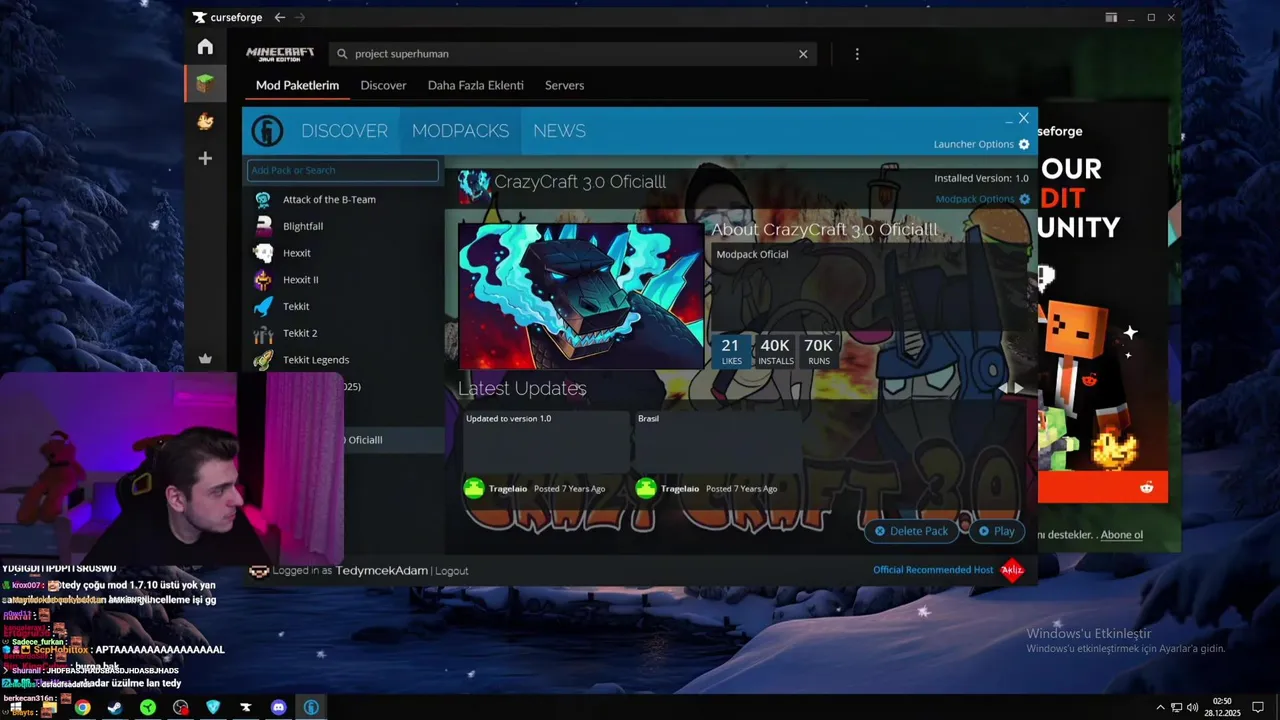
Task: Add a game with the plus icon
Action: pos(205,158)
